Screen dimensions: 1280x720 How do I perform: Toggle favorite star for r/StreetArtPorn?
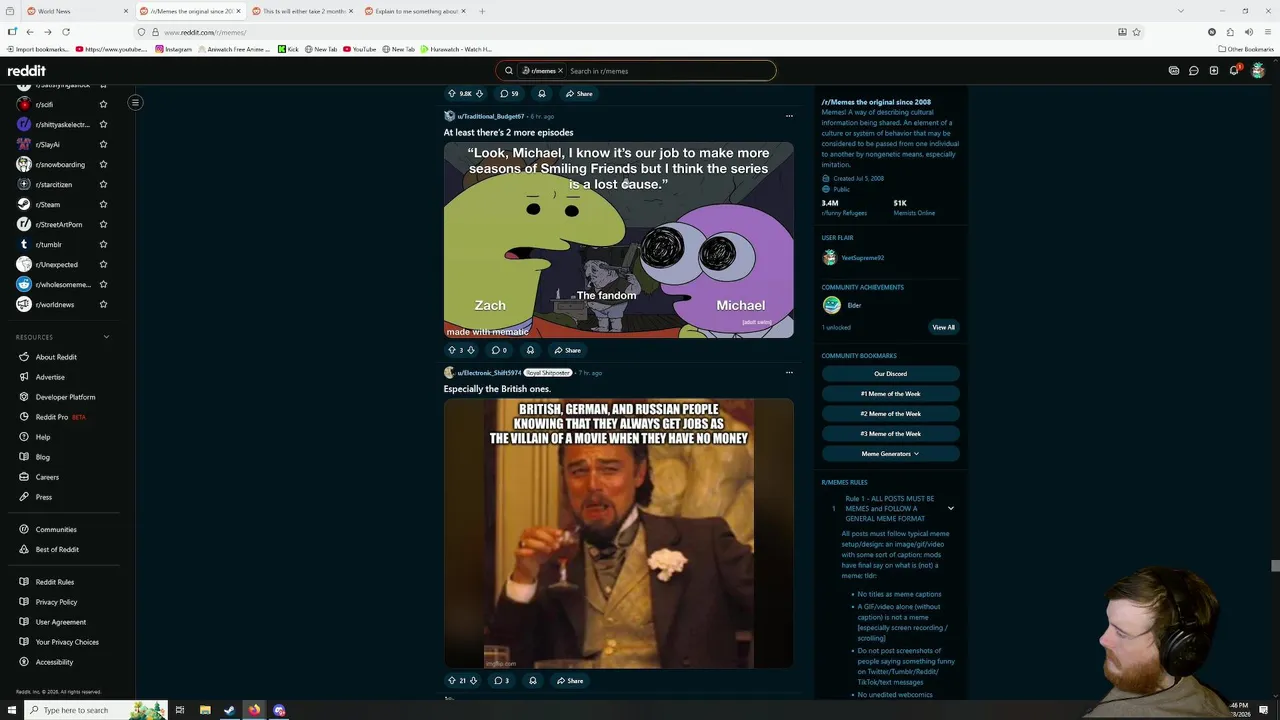(x=103, y=224)
